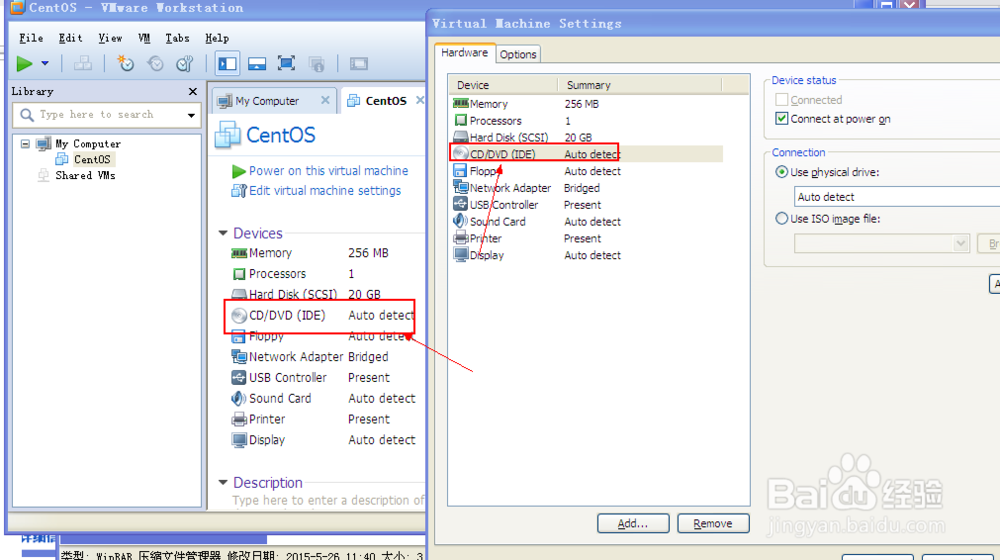Screen dimensions: 1000x560
Task: Toggle the show library sidebar toolbar icon
Action: (x=228, y=63)
